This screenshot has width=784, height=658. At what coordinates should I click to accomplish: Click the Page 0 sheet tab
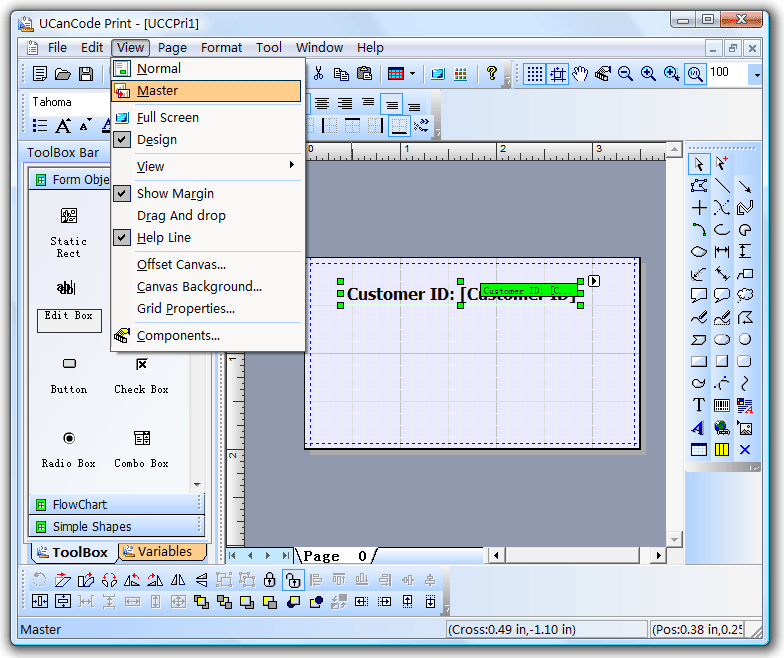pyautogui.click(x=336, y=556)
